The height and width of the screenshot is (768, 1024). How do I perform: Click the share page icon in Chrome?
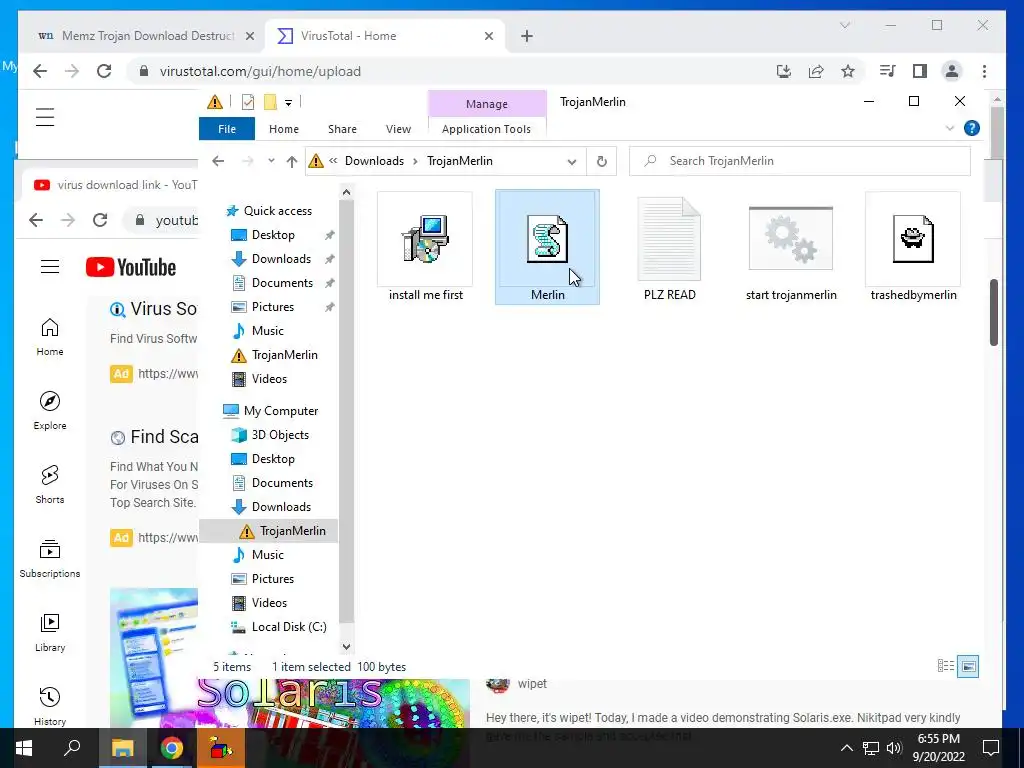click(816, 71)
